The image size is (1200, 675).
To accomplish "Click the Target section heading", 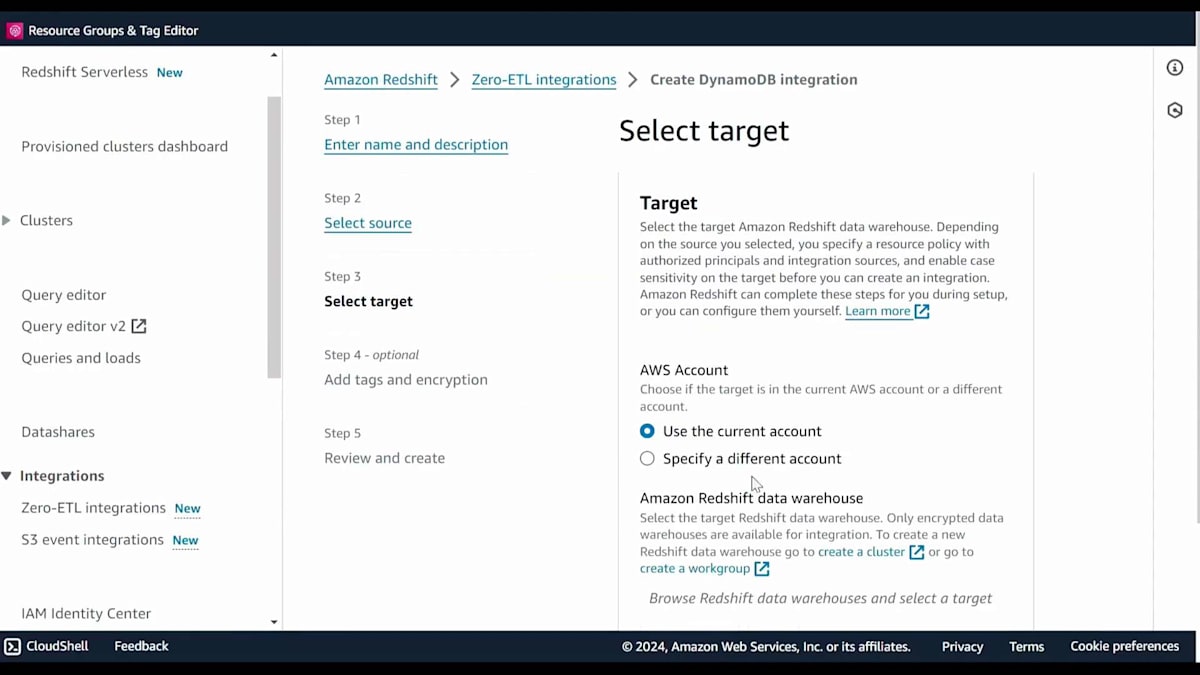I will pos(668,203).
